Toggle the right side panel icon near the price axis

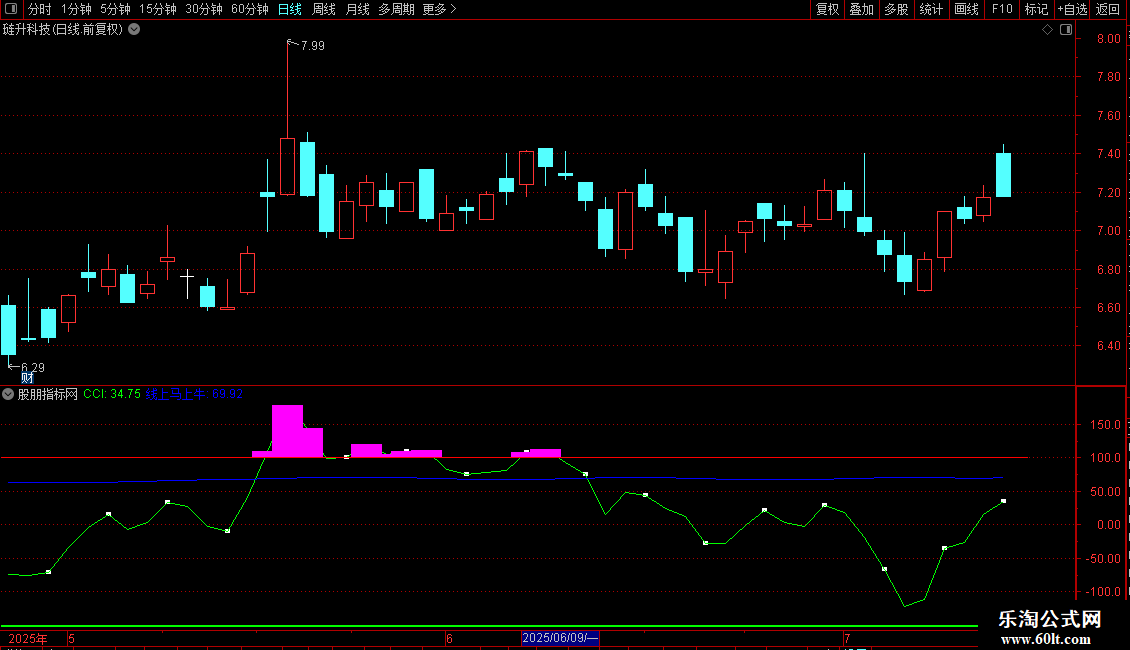coord(1066,30)
